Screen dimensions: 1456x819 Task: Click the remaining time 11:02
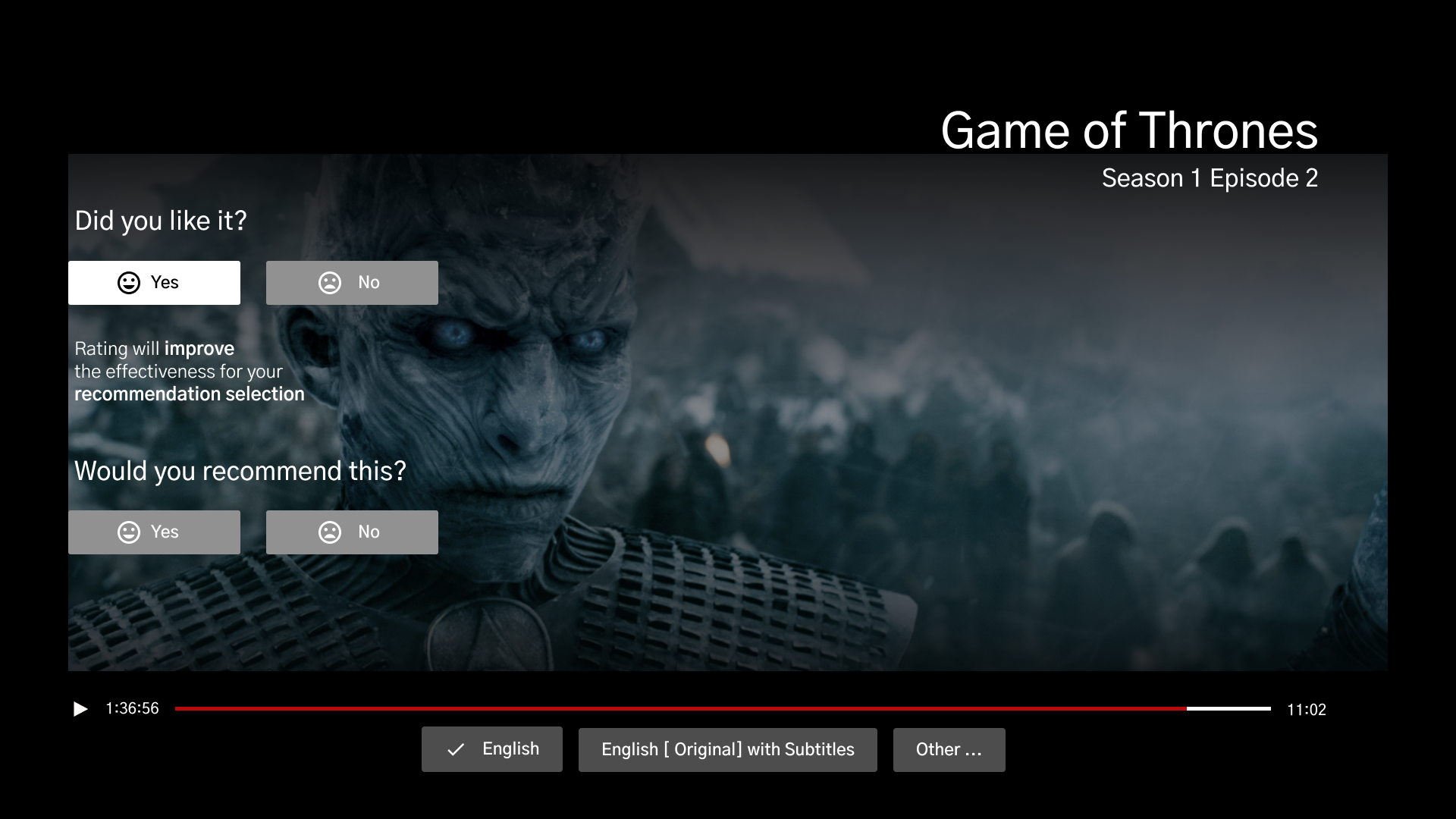coord(1306,710)
